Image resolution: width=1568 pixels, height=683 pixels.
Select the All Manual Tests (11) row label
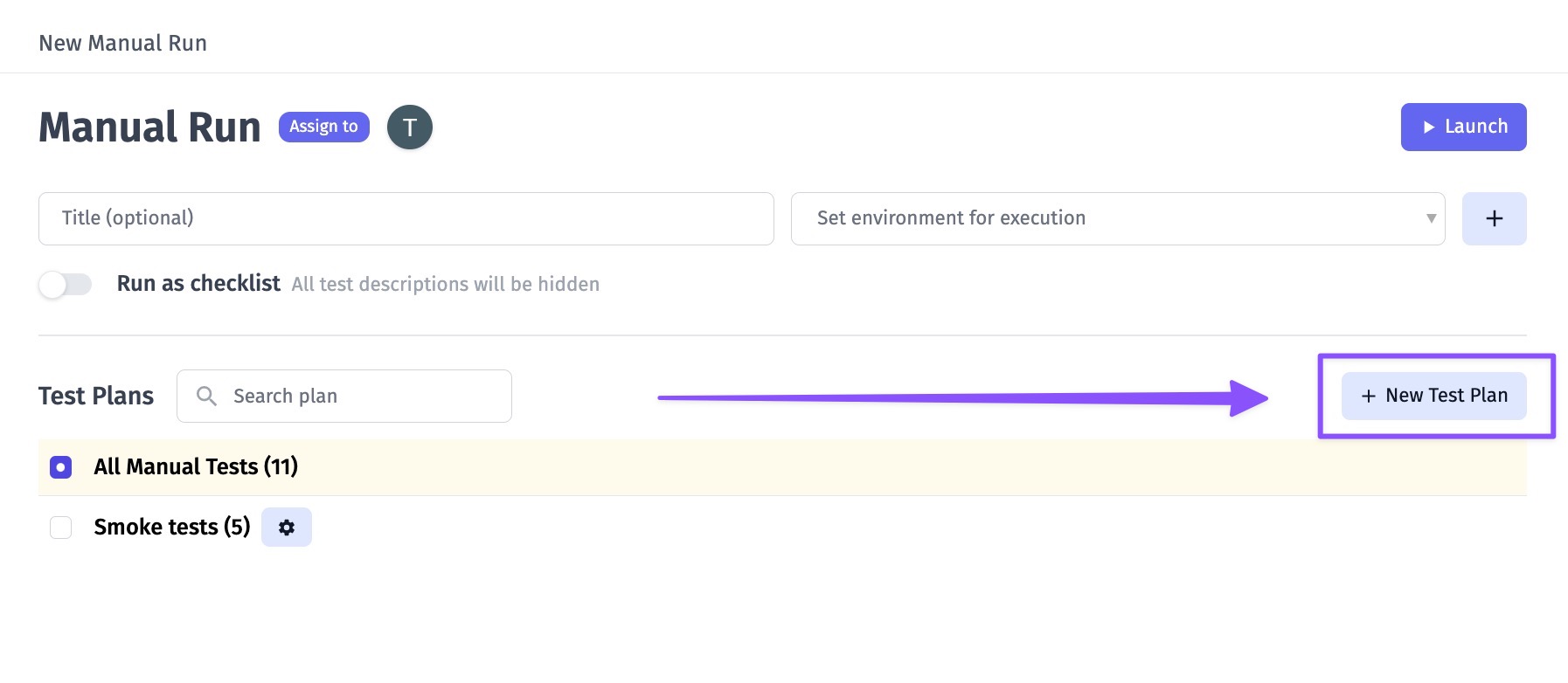tap(196, 467)
